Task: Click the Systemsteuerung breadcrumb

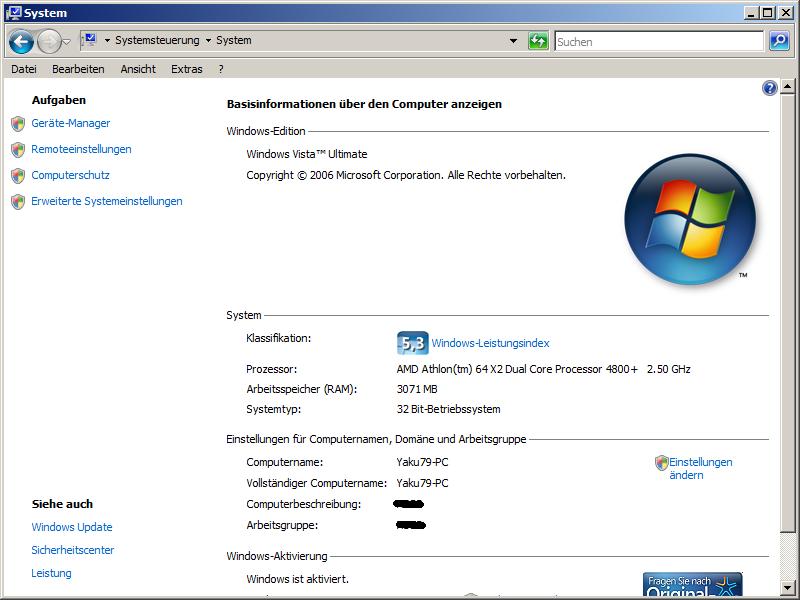Action: [x=157, y=40]
